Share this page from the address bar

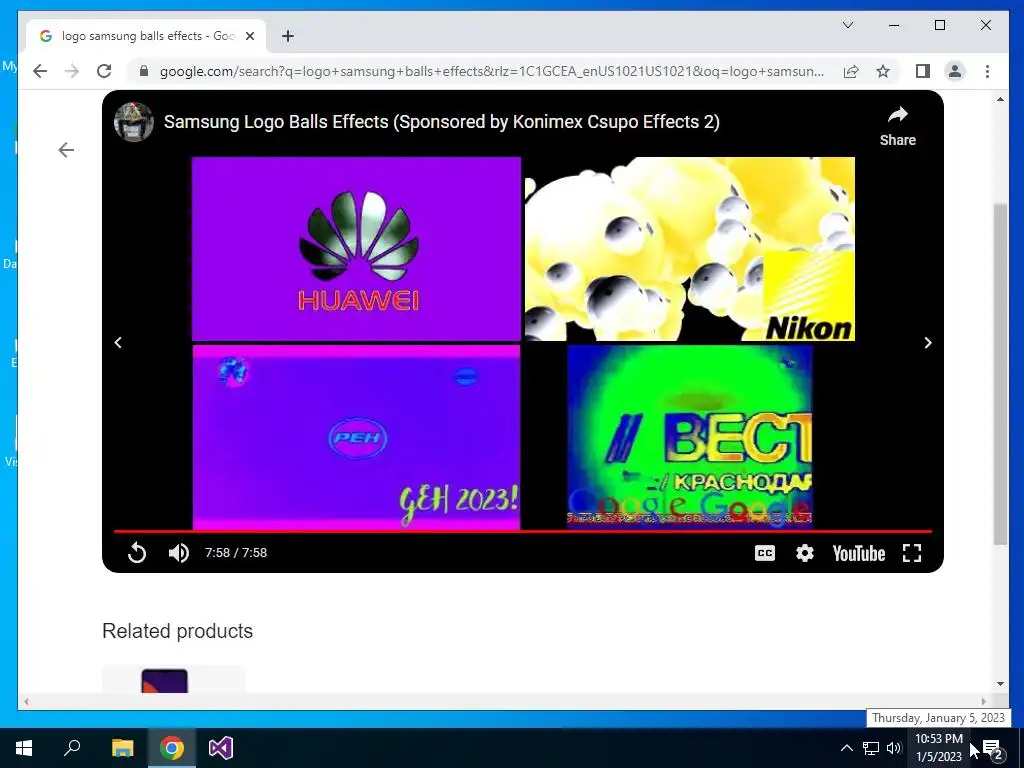(x=851, y=71)
